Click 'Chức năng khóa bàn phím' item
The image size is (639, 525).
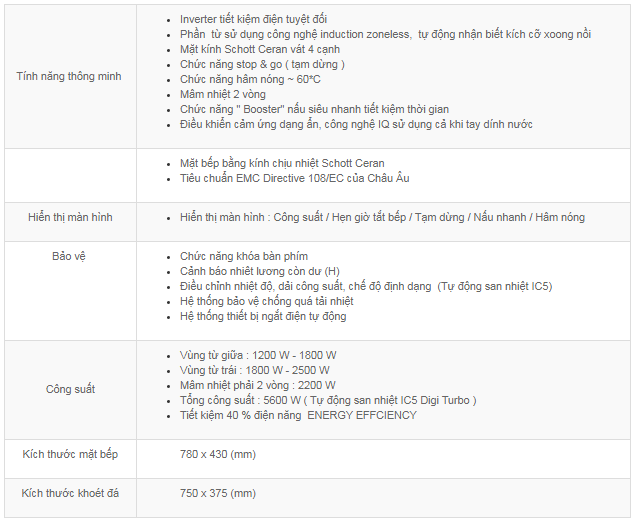pos(244,256)
